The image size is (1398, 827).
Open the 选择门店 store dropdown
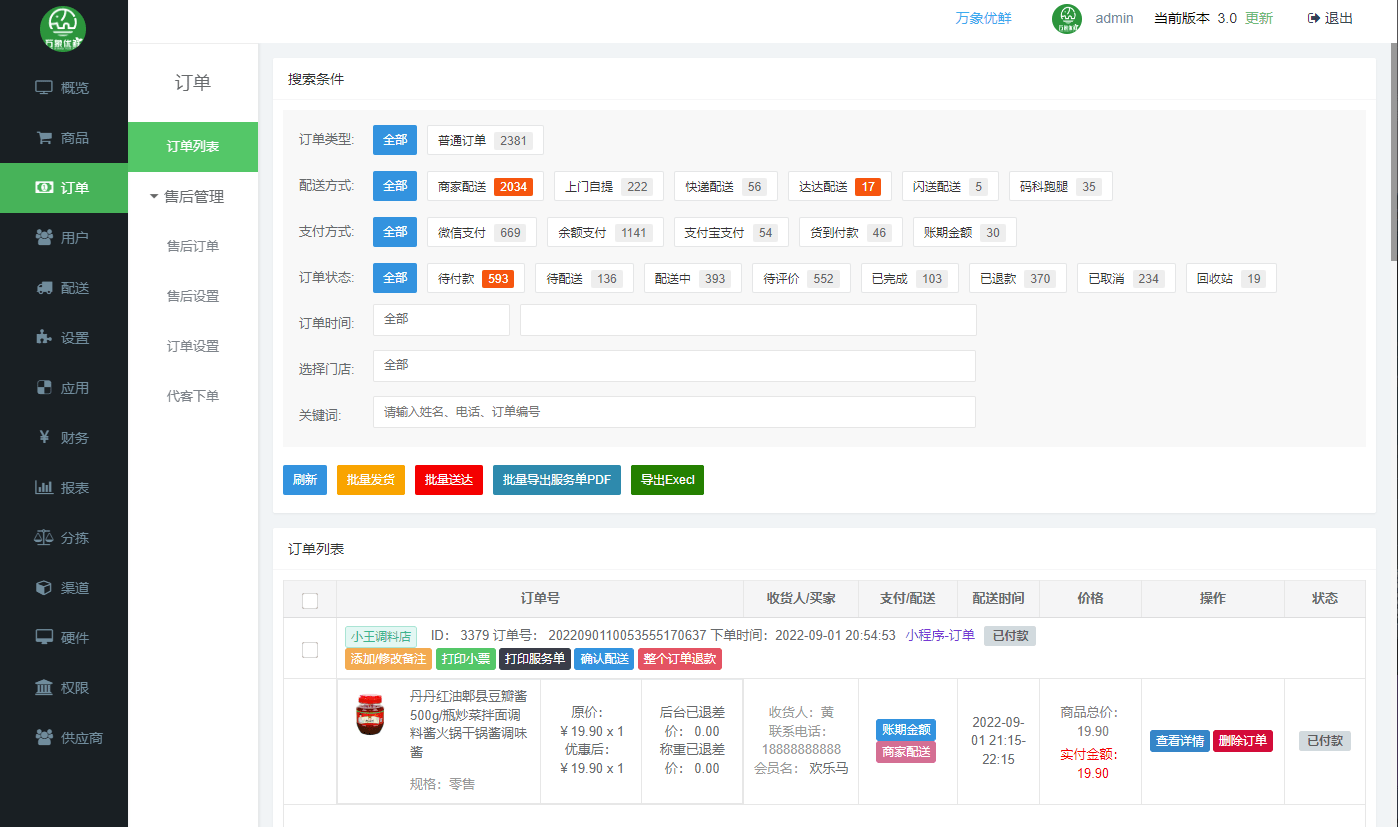(x=673, y=366)
